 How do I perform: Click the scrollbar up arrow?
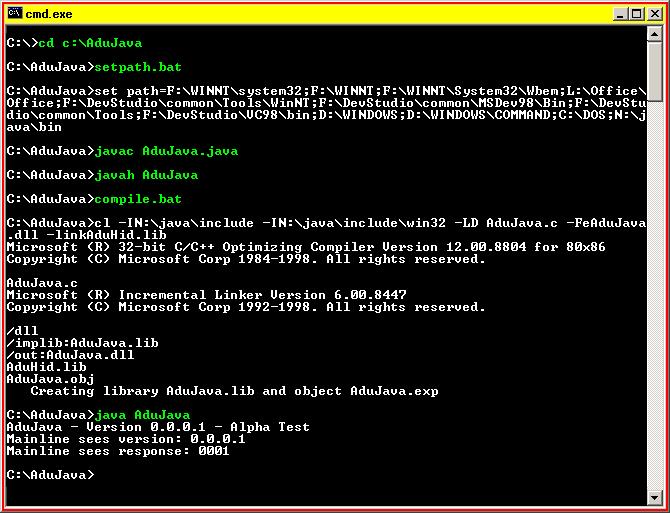pos(654,33)
